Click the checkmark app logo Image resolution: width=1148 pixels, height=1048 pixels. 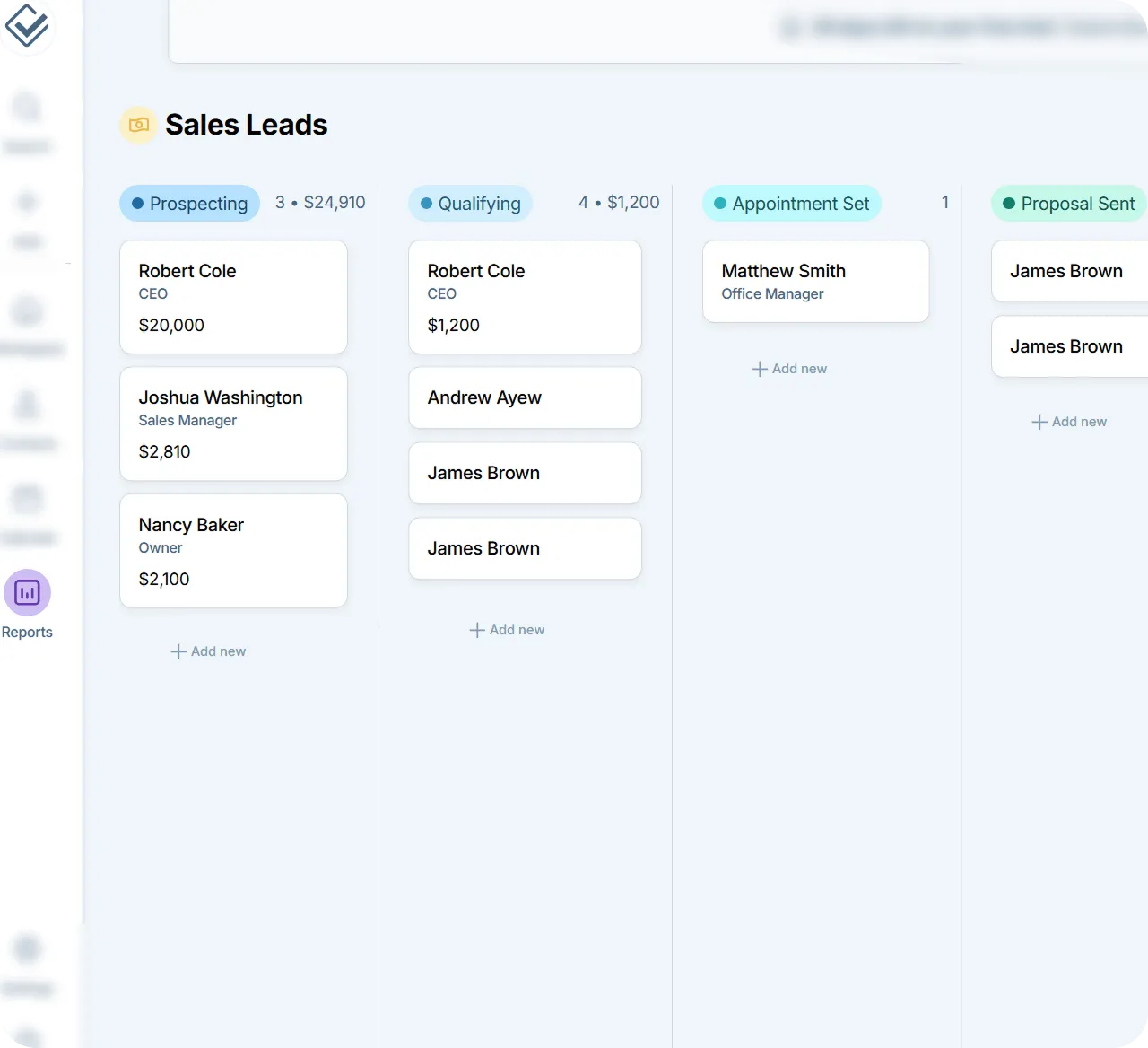(x=27, y=25)
